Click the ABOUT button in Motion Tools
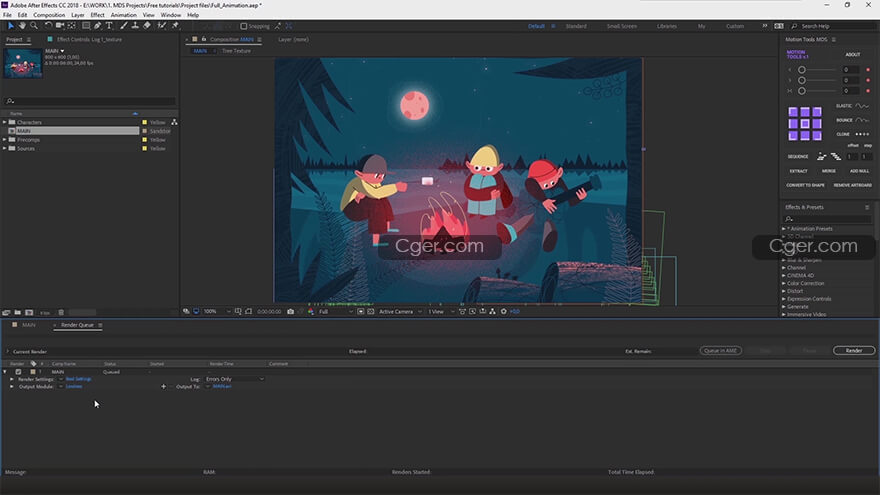This screenshot has height=495, width=880. coord(852,54)
